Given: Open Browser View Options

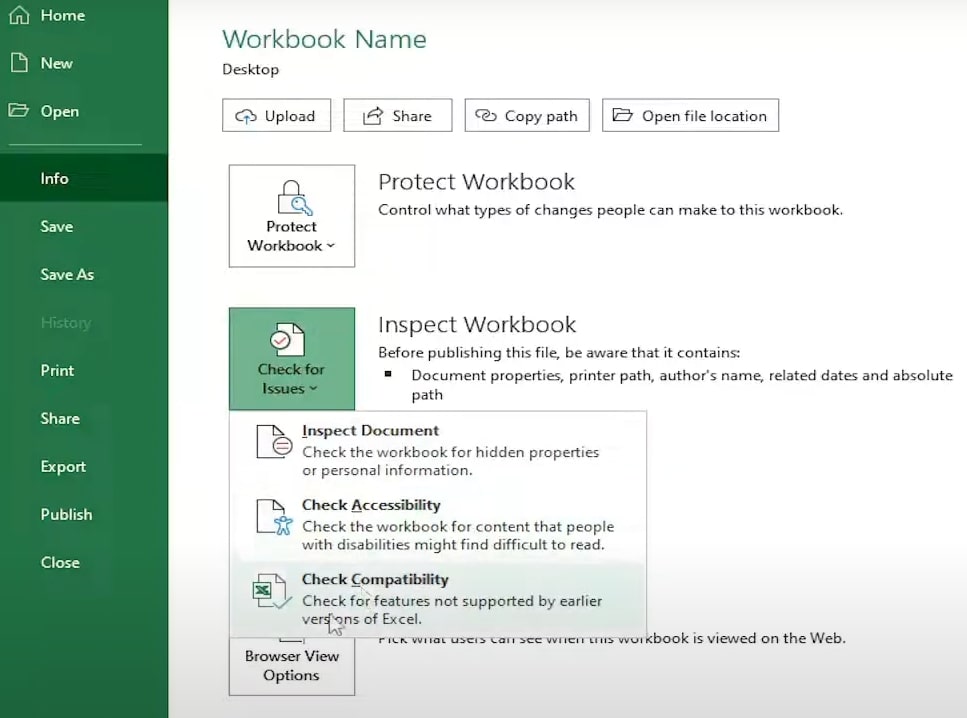Looking at the screenshot, I should (291, 664).
